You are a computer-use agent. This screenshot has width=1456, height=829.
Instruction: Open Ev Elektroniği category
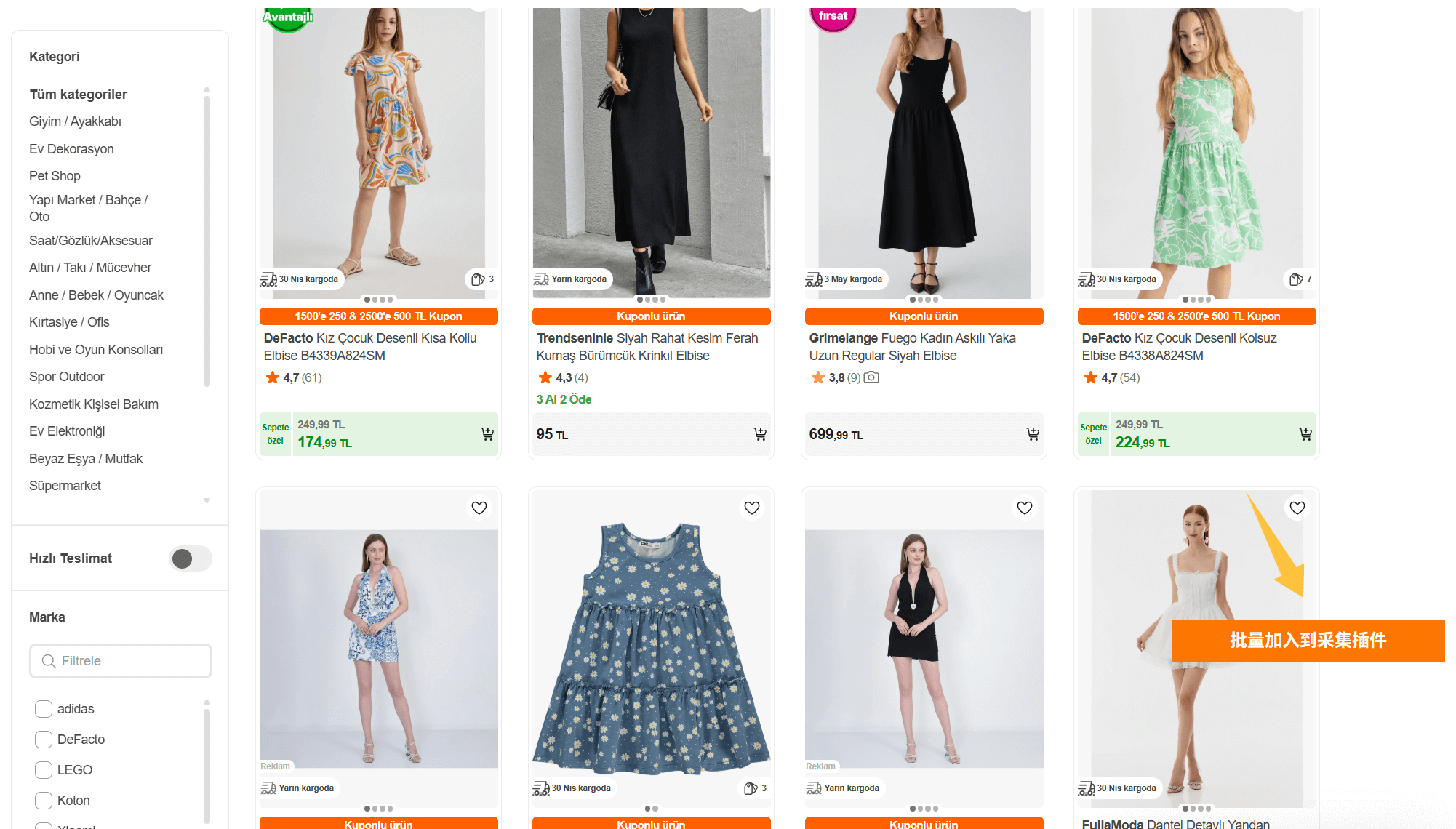click(x=67, y=431)
